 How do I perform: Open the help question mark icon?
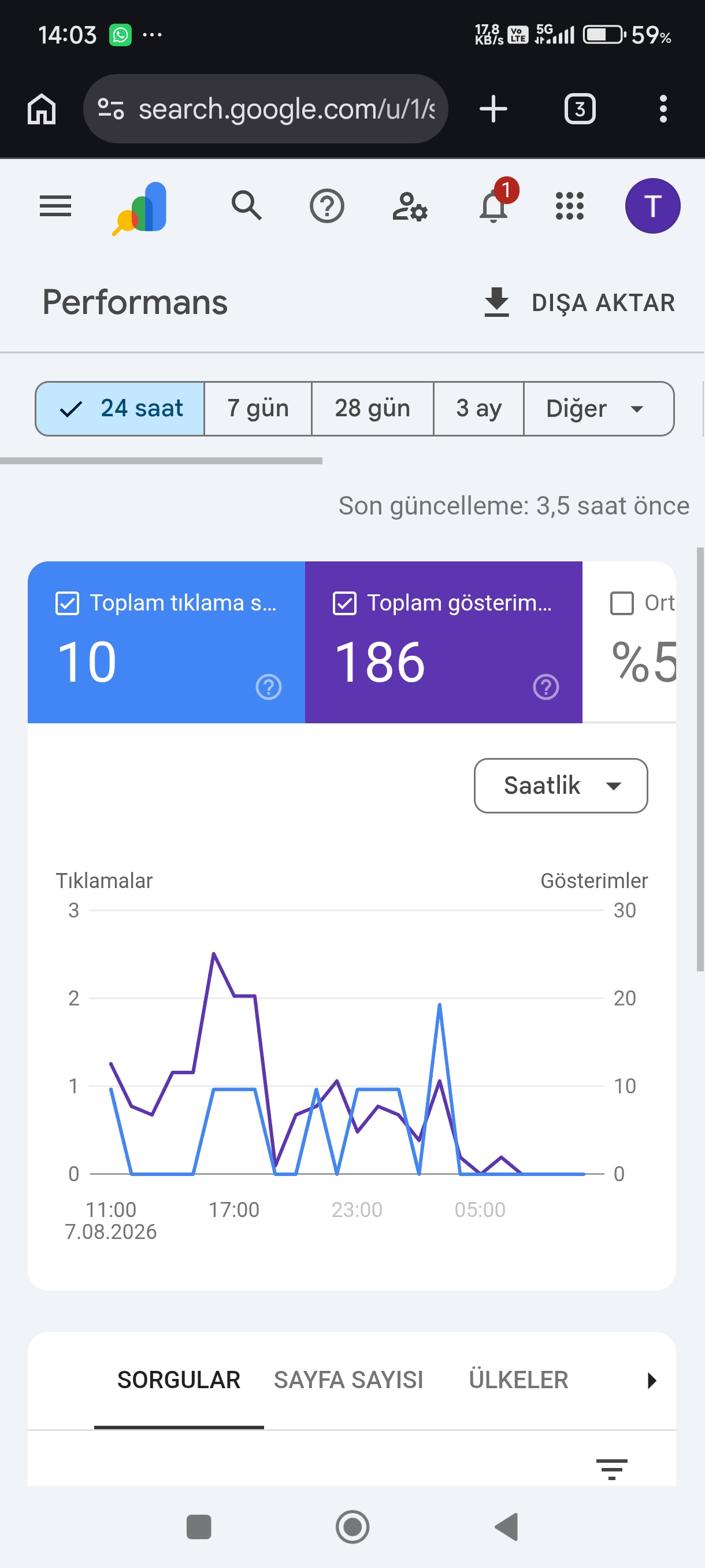(326, 206)
